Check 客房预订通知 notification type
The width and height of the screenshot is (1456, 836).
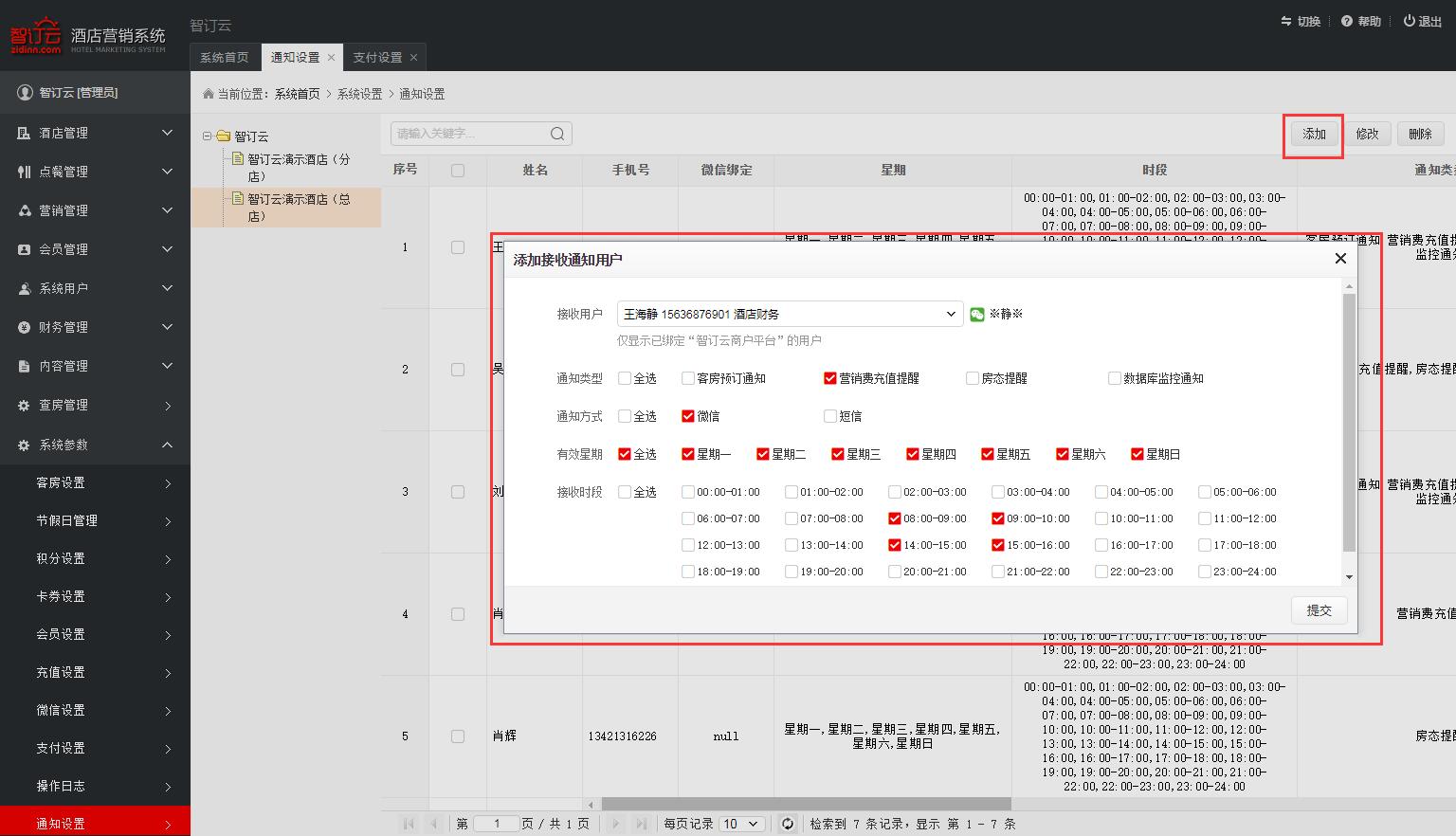pyautogui.click(x=688, y=378)
